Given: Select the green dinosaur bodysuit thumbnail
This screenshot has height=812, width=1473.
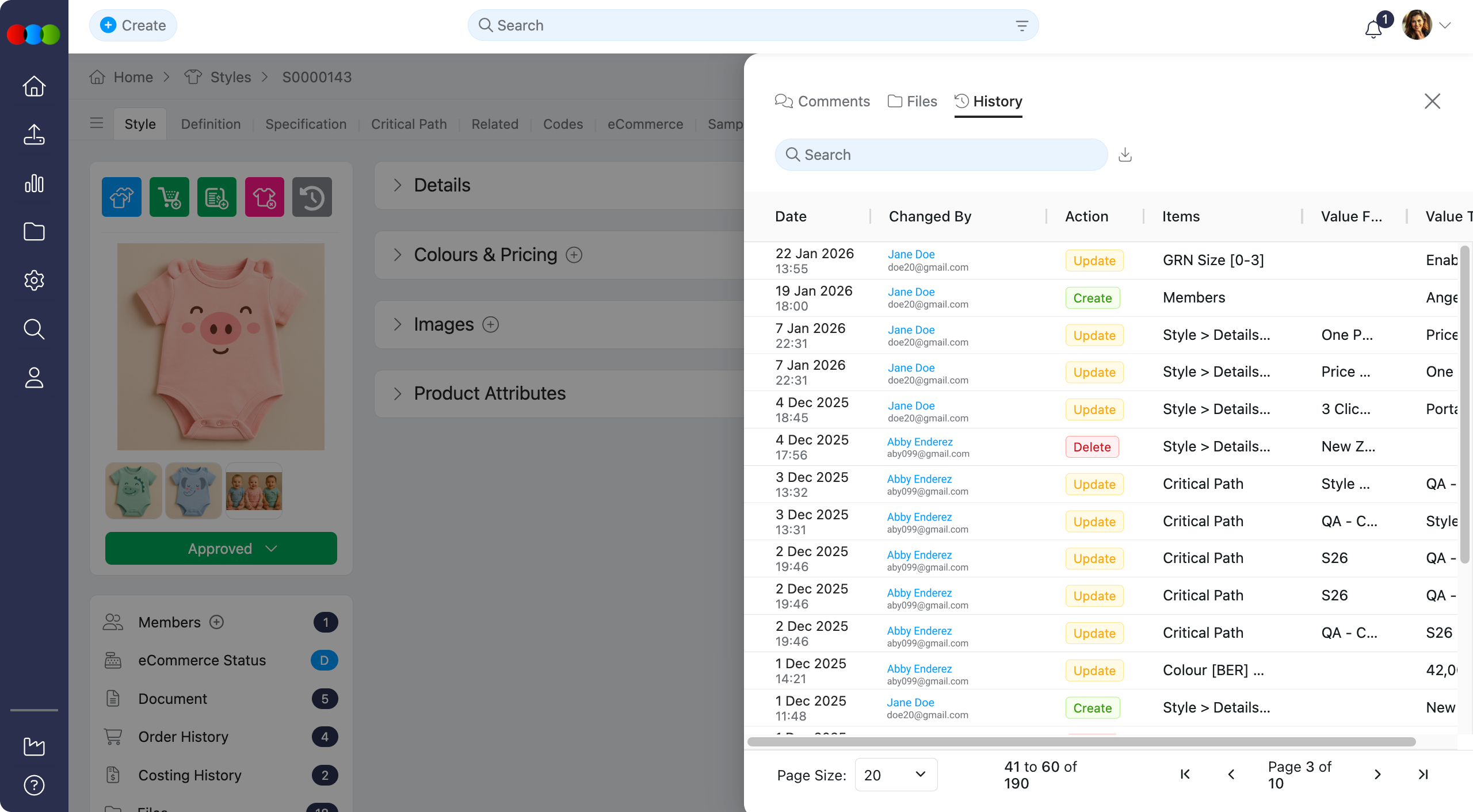Looking at the screenshot, I should coord(133,491).
